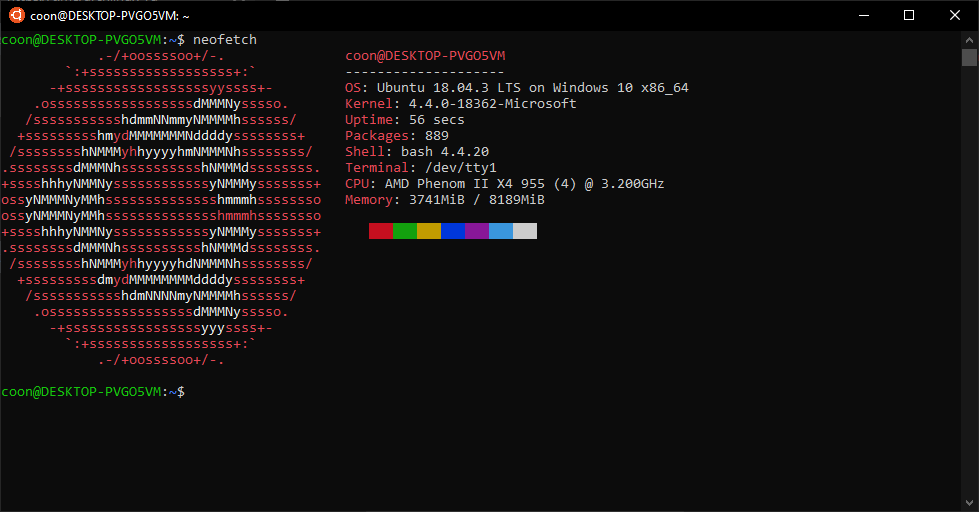Click the uptime value '56 secs'
Image resolution: width=979 pixels, height=512 pixels.
pyautogui.click(x=436, y=120)
